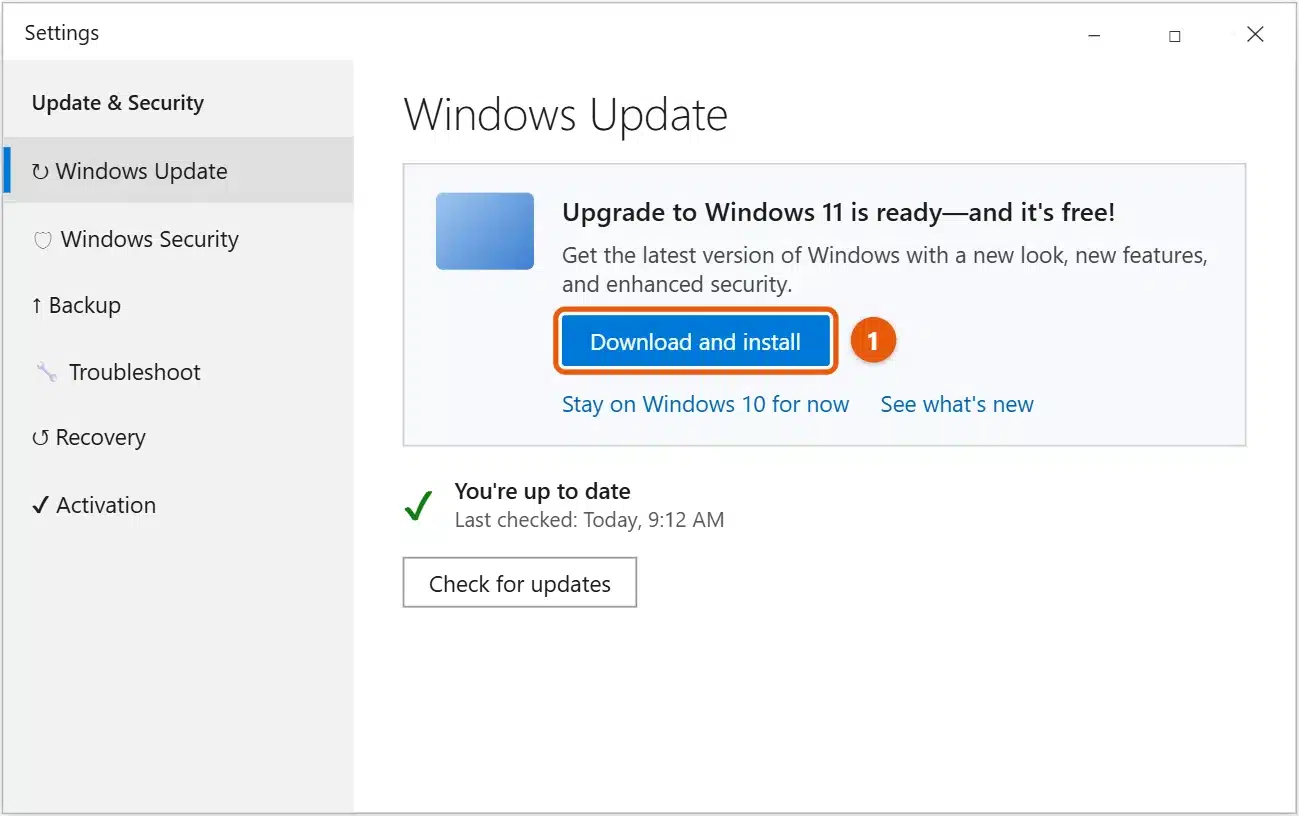Open the Troubleshoot page
Viewport: 1299px width, 816px height.
tap(178, 372)
